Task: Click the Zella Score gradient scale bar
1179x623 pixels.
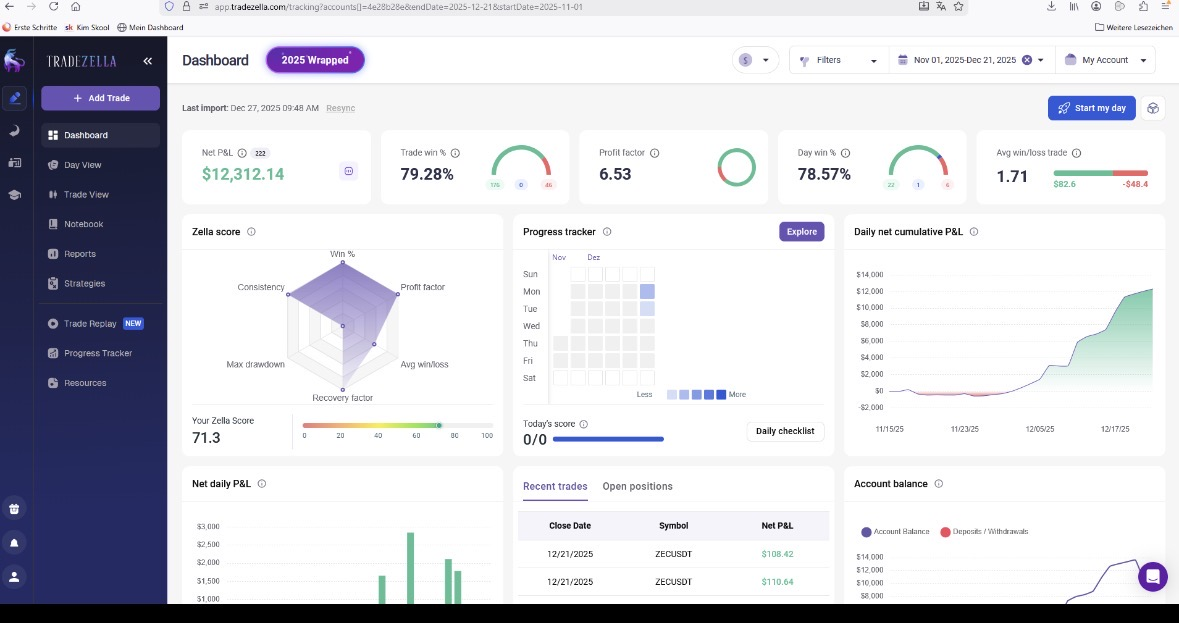Action: click(397, 425)
